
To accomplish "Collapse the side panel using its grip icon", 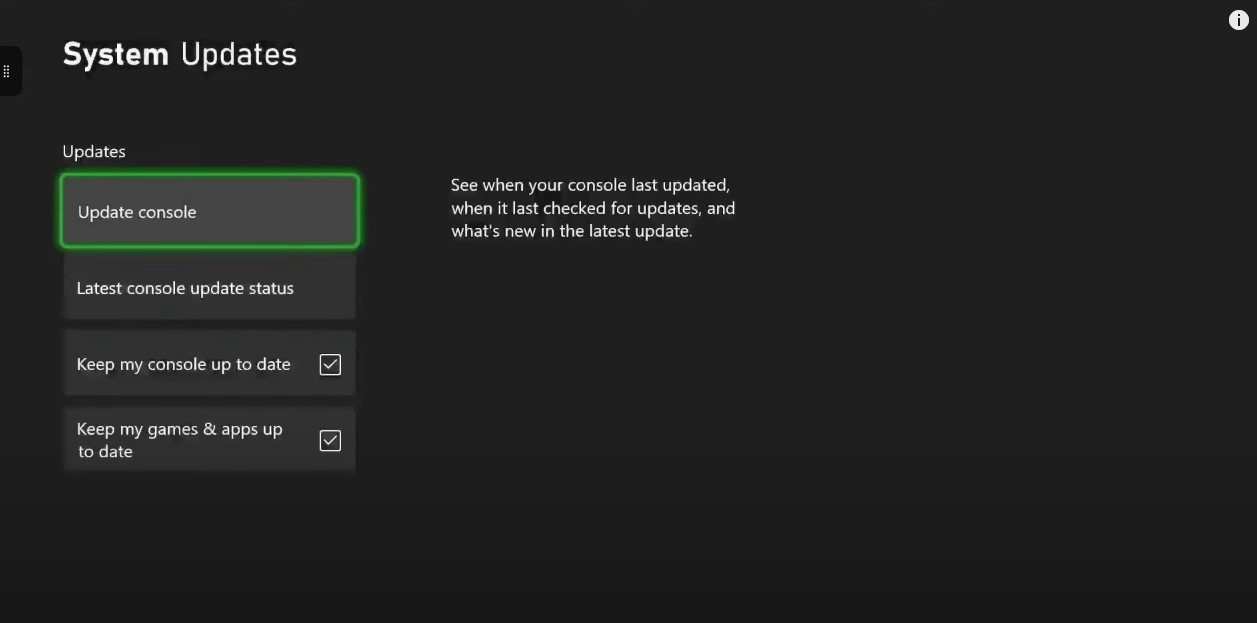I will (x=7, y=70).
